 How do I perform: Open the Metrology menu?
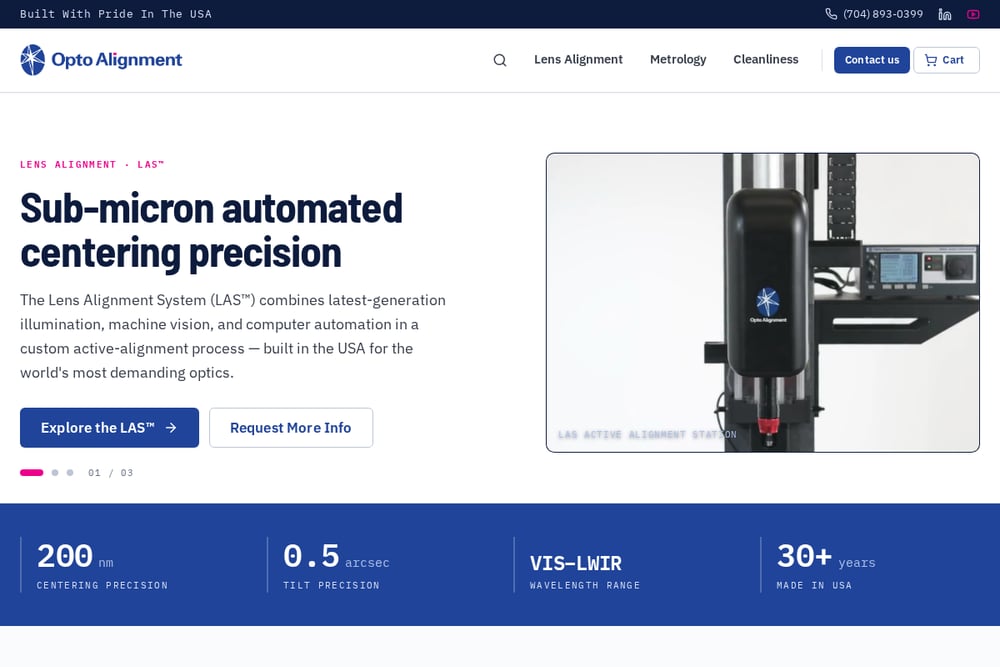(678, 59)
